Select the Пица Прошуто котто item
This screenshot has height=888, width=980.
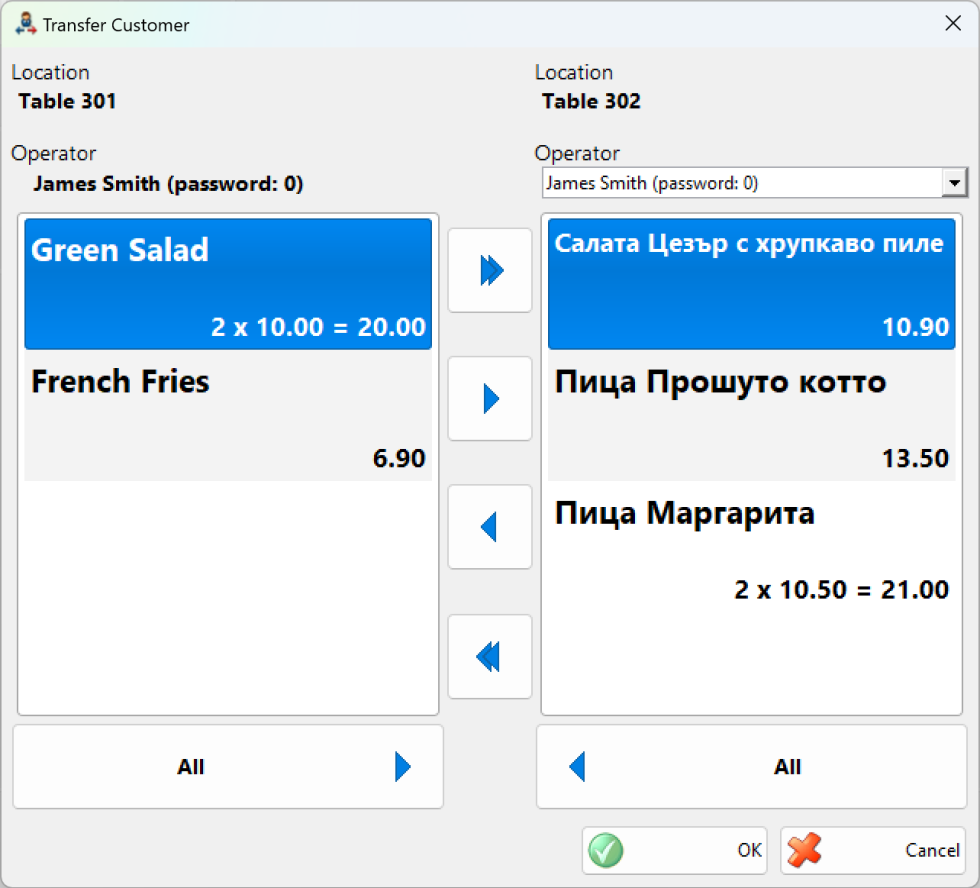(x=751, y=415)
